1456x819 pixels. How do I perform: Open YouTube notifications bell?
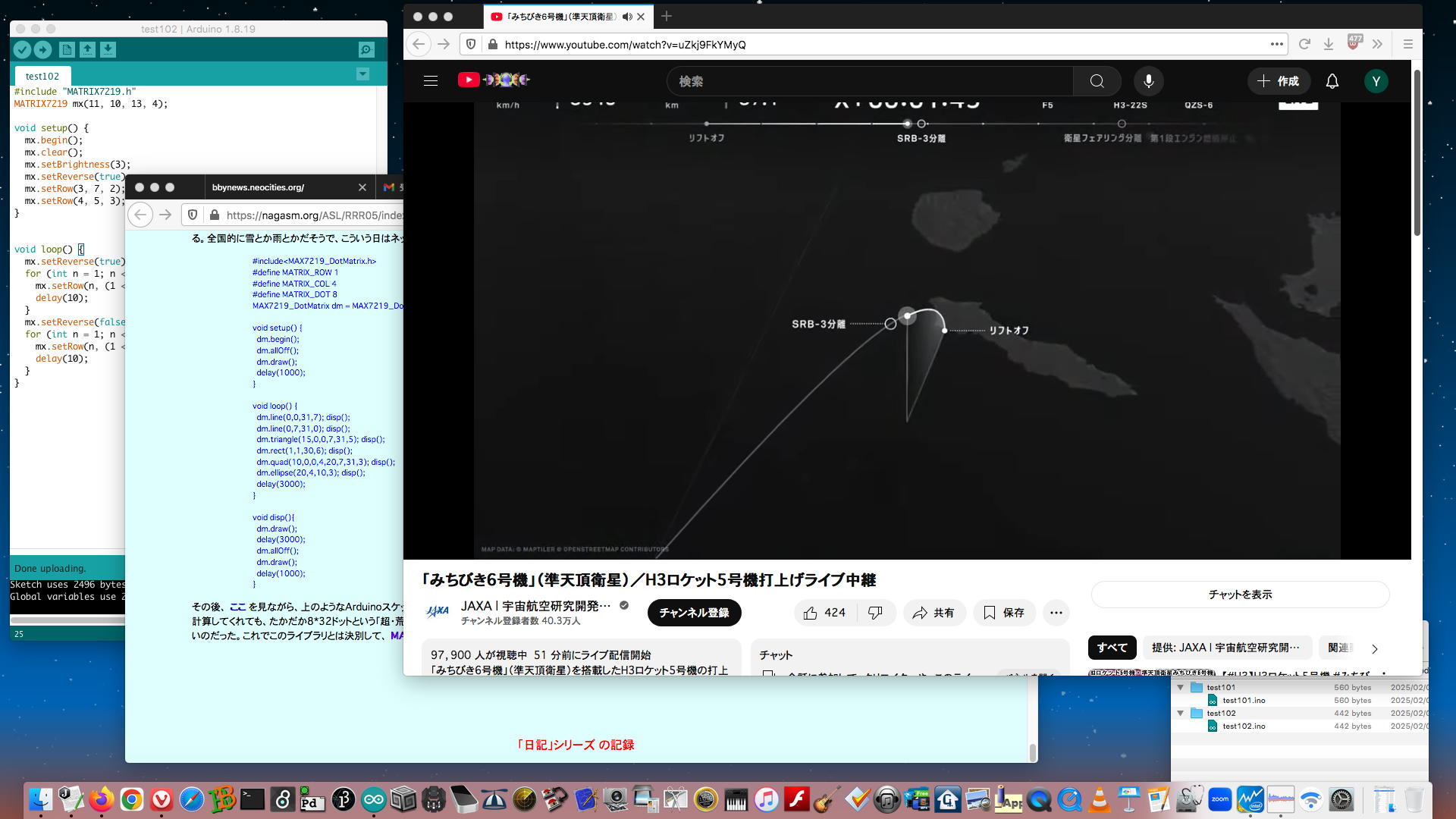pyautogui.click(x=1332, y=81)
